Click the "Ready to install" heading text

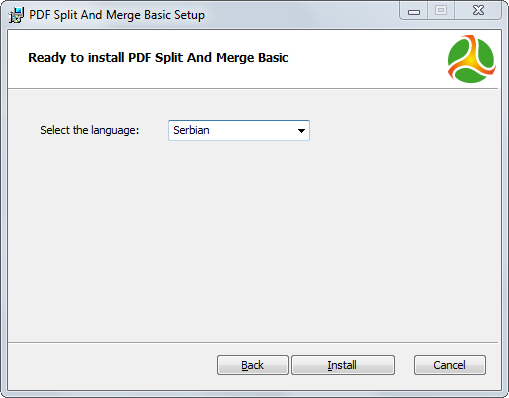pos(158,58)
